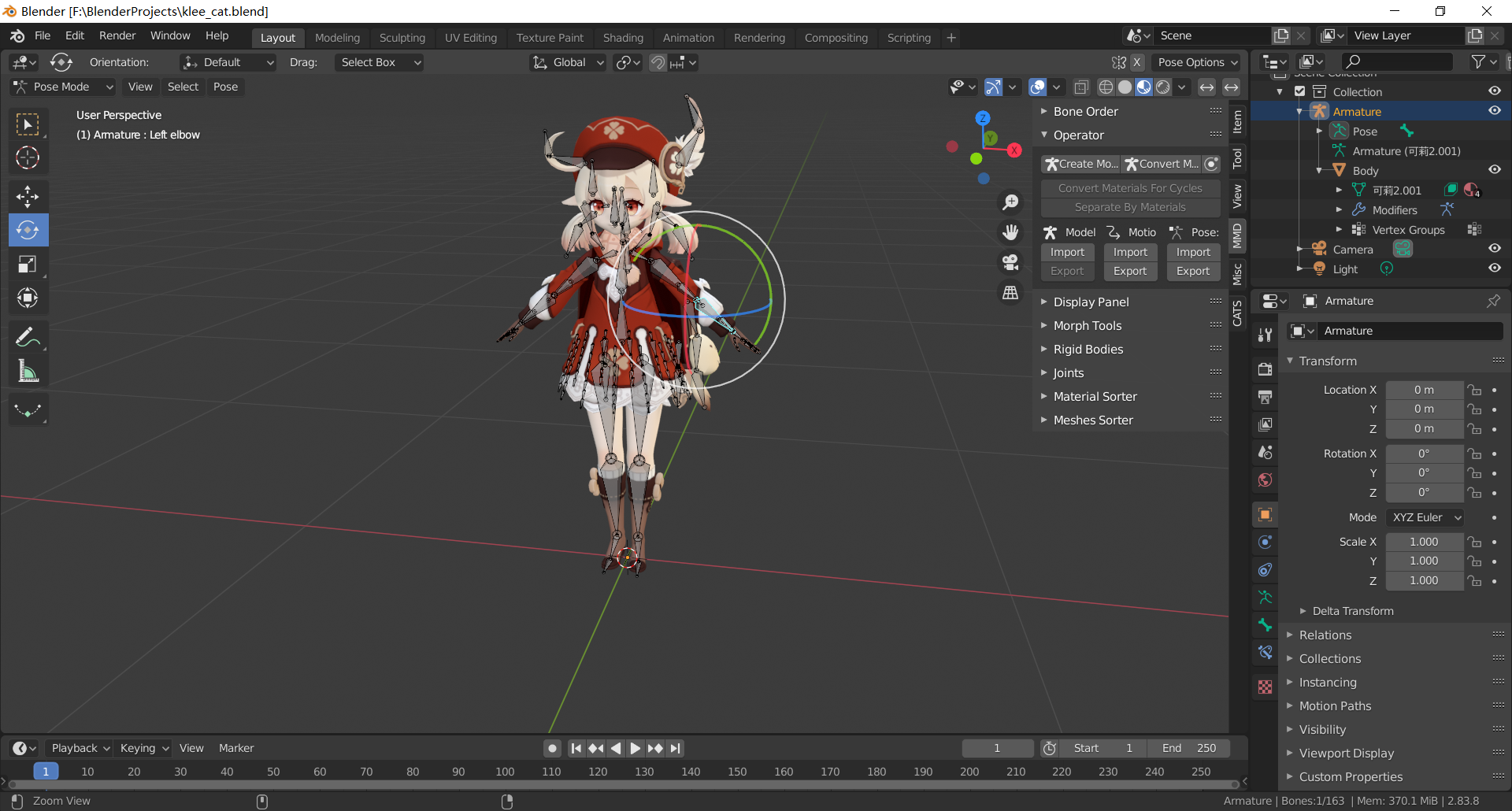The image size is (1512, 811).
Task: Open the Render properties tab icon
Action: (1265, 368)
